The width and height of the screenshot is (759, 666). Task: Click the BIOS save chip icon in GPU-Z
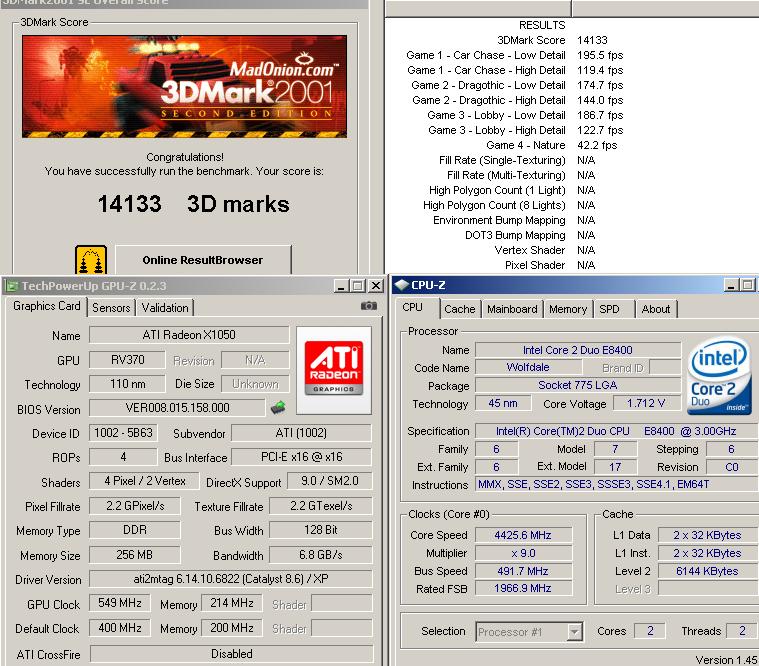(278, 408)
